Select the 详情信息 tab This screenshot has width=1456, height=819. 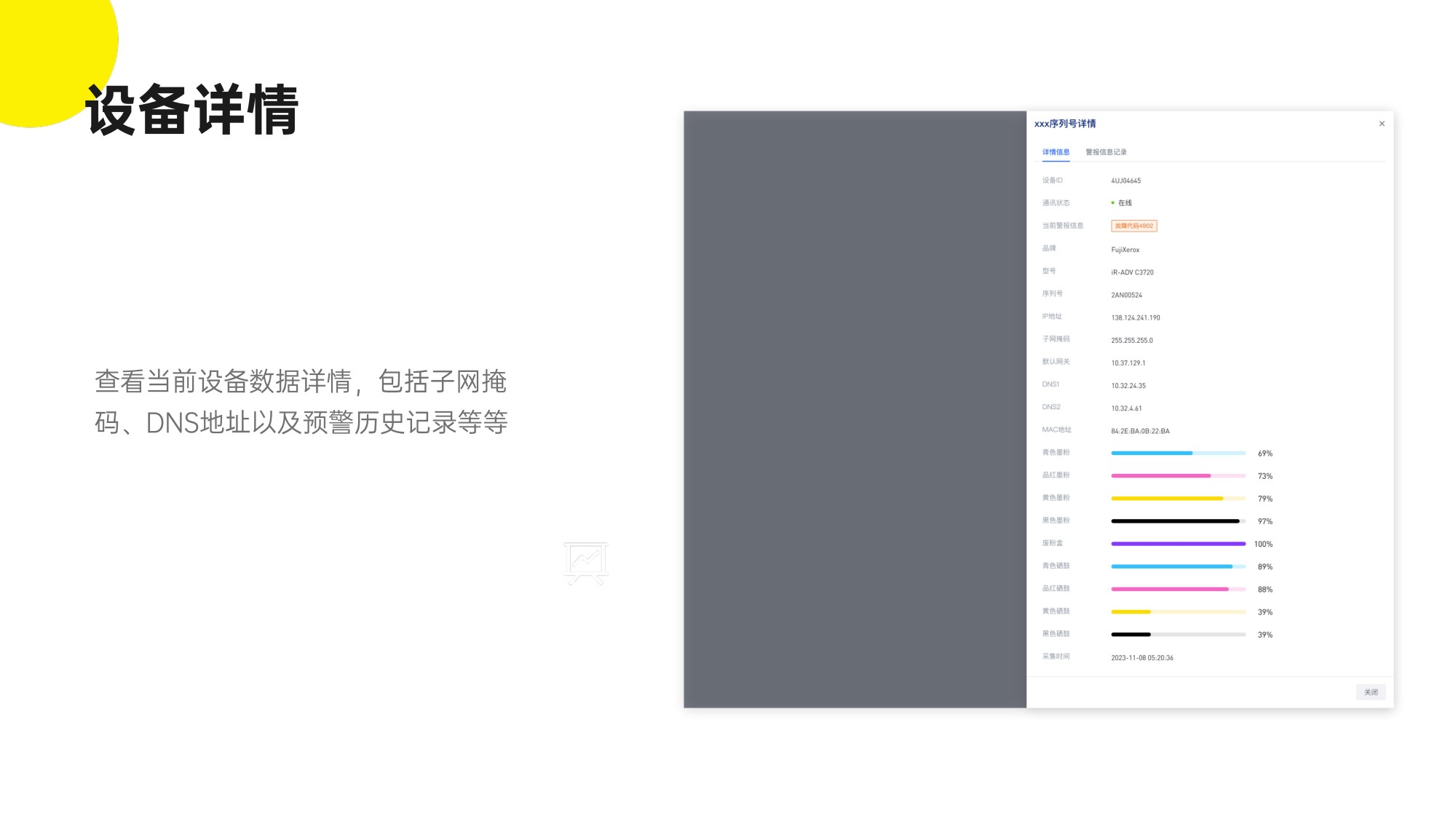pyautogui.click(x=1056, y=152)
